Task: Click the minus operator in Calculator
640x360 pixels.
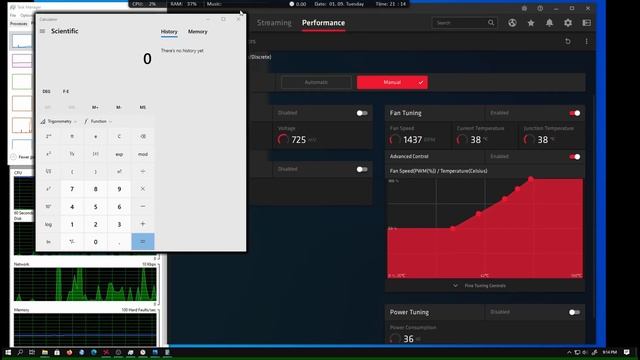Action: click(143, 207)
